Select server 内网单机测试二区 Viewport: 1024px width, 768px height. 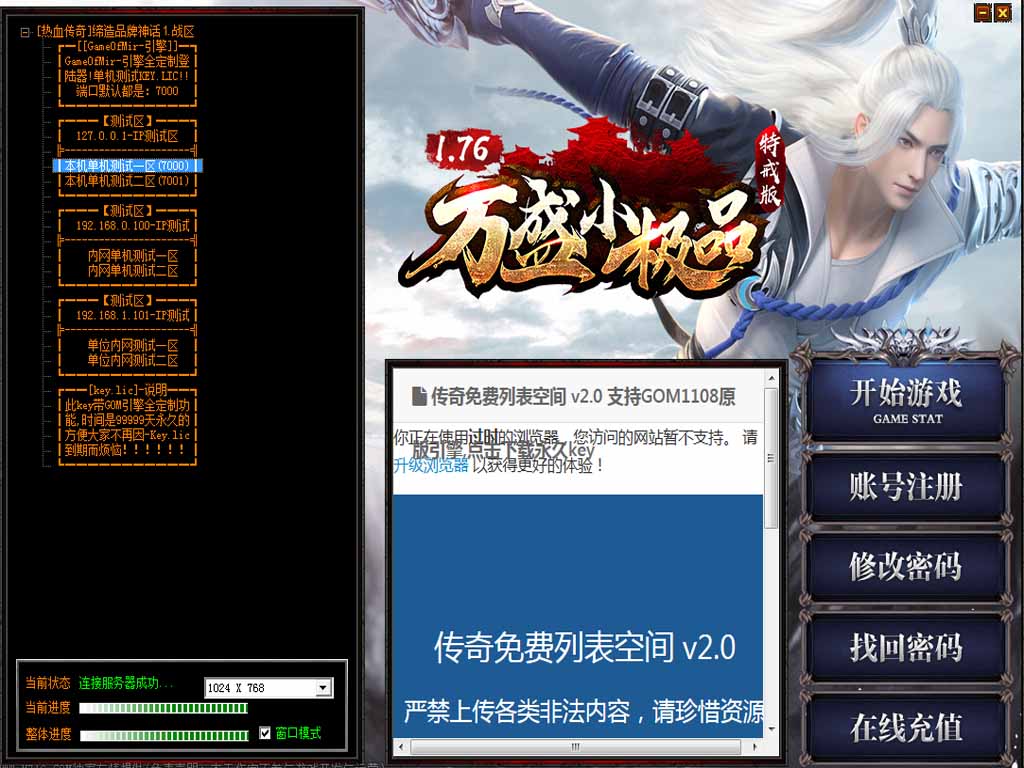coord(127,270)
